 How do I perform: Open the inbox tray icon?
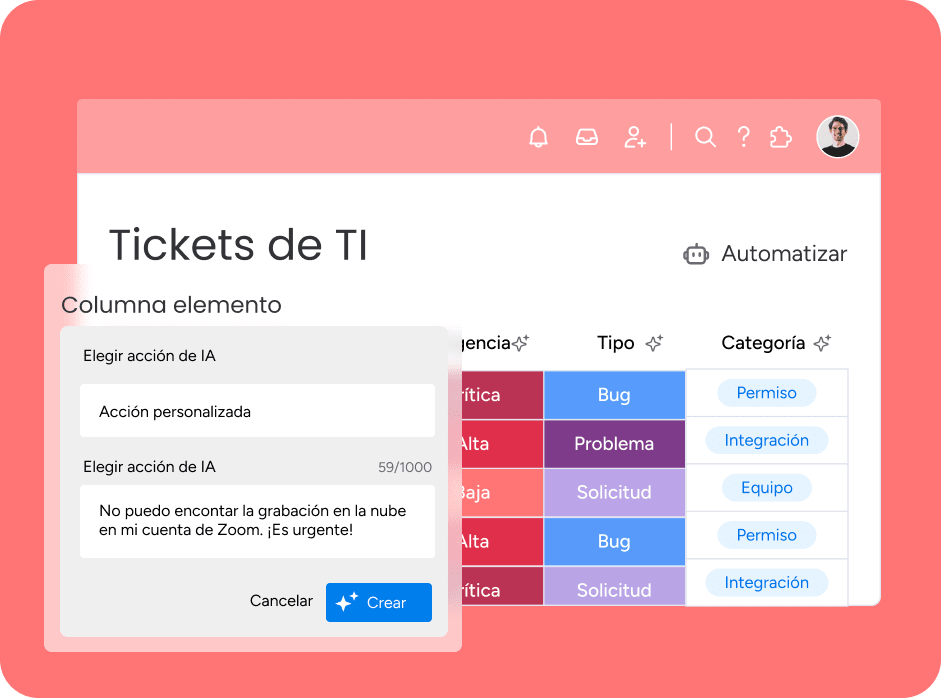[587, 137]
